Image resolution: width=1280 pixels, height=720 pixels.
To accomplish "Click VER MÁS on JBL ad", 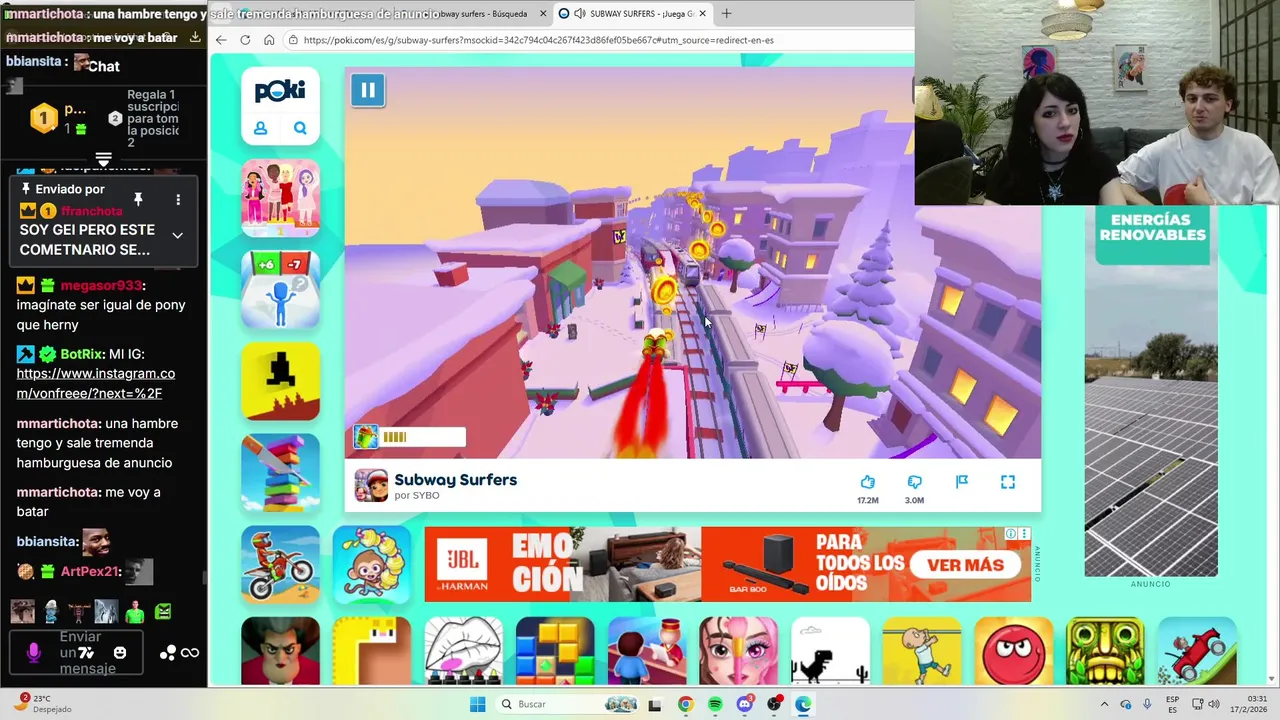I will point(965,565).
